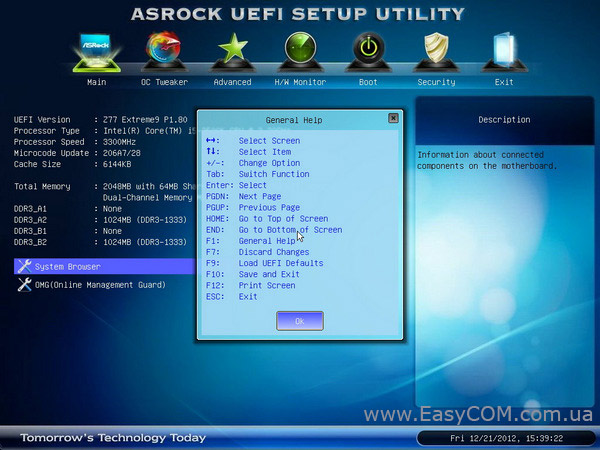Switch to the Main tab label
Image resolution: width=600 pixels, height=450 pixels.
(96, 82)
